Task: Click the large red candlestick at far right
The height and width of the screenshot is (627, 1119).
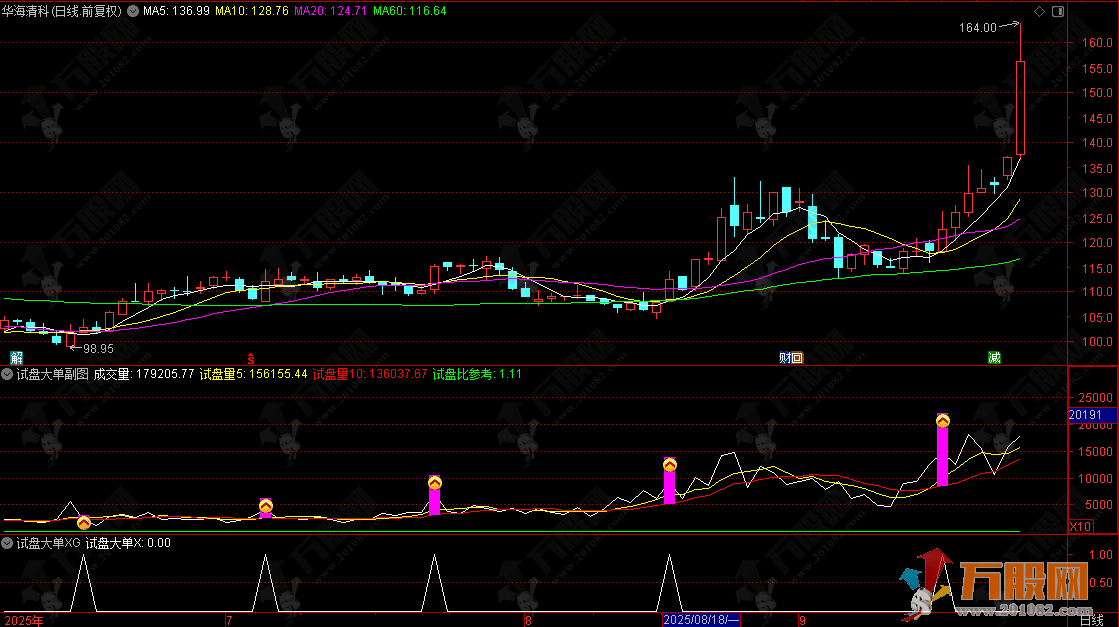Action: click(x=1021, y=108)
